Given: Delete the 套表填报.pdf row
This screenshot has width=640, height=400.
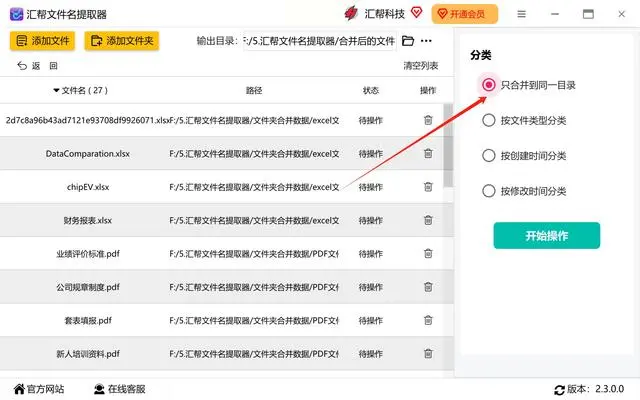Looking at the screenshot, I should (x=428, y=320).
